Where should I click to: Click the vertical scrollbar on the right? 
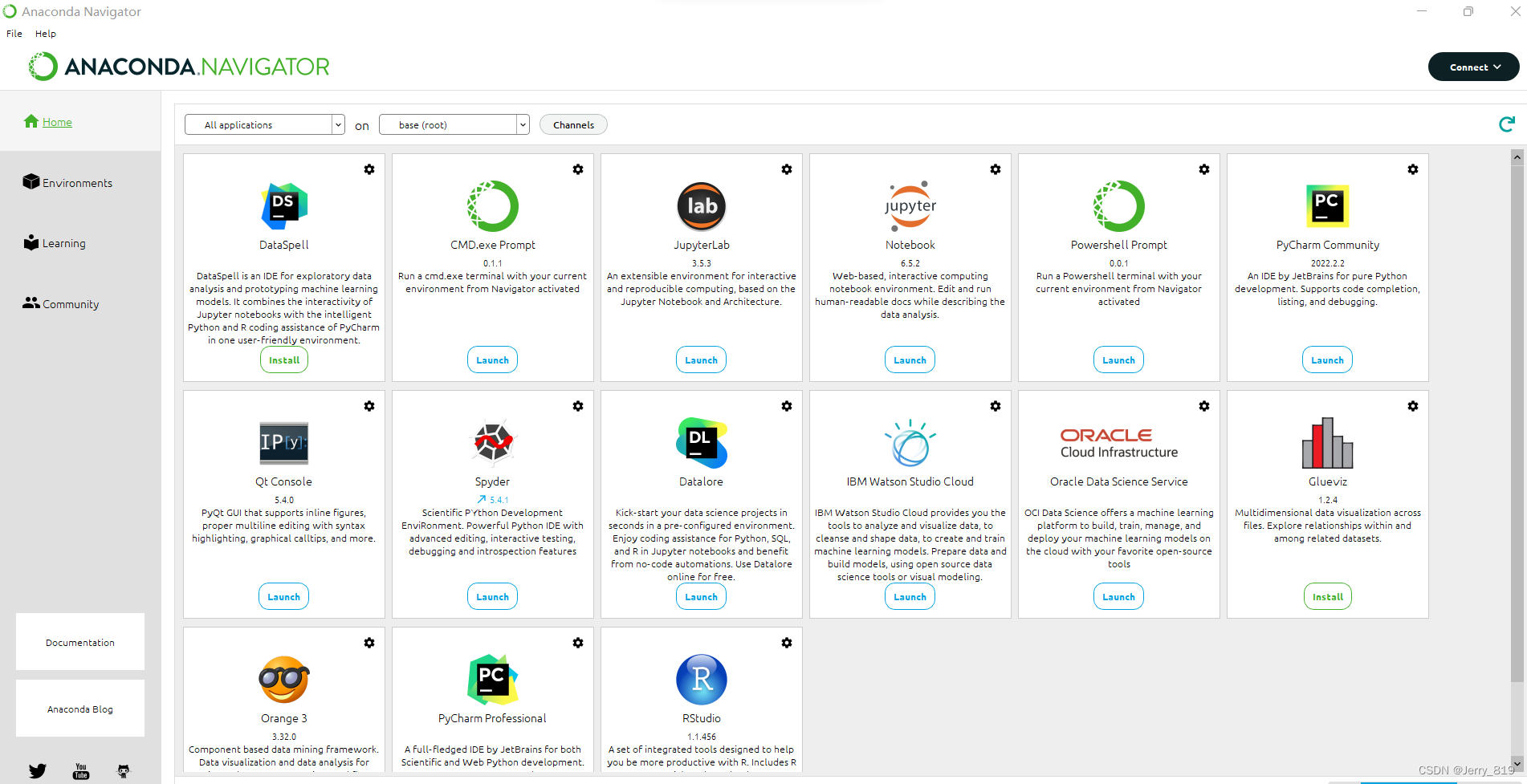(1517, 417)
